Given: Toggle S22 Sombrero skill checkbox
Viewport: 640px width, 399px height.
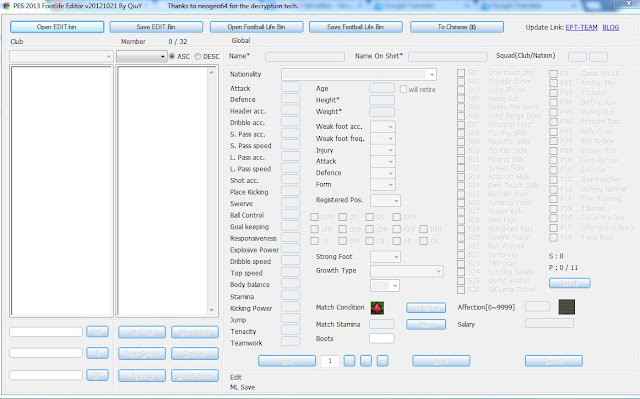Looking at the screenshot, I should (x=461, y=255).
